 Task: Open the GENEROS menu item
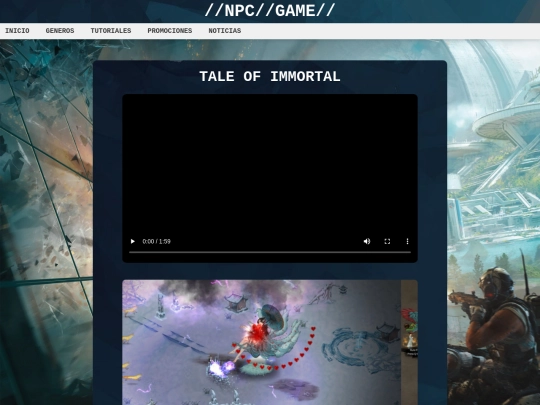click(x=60, y=31)
